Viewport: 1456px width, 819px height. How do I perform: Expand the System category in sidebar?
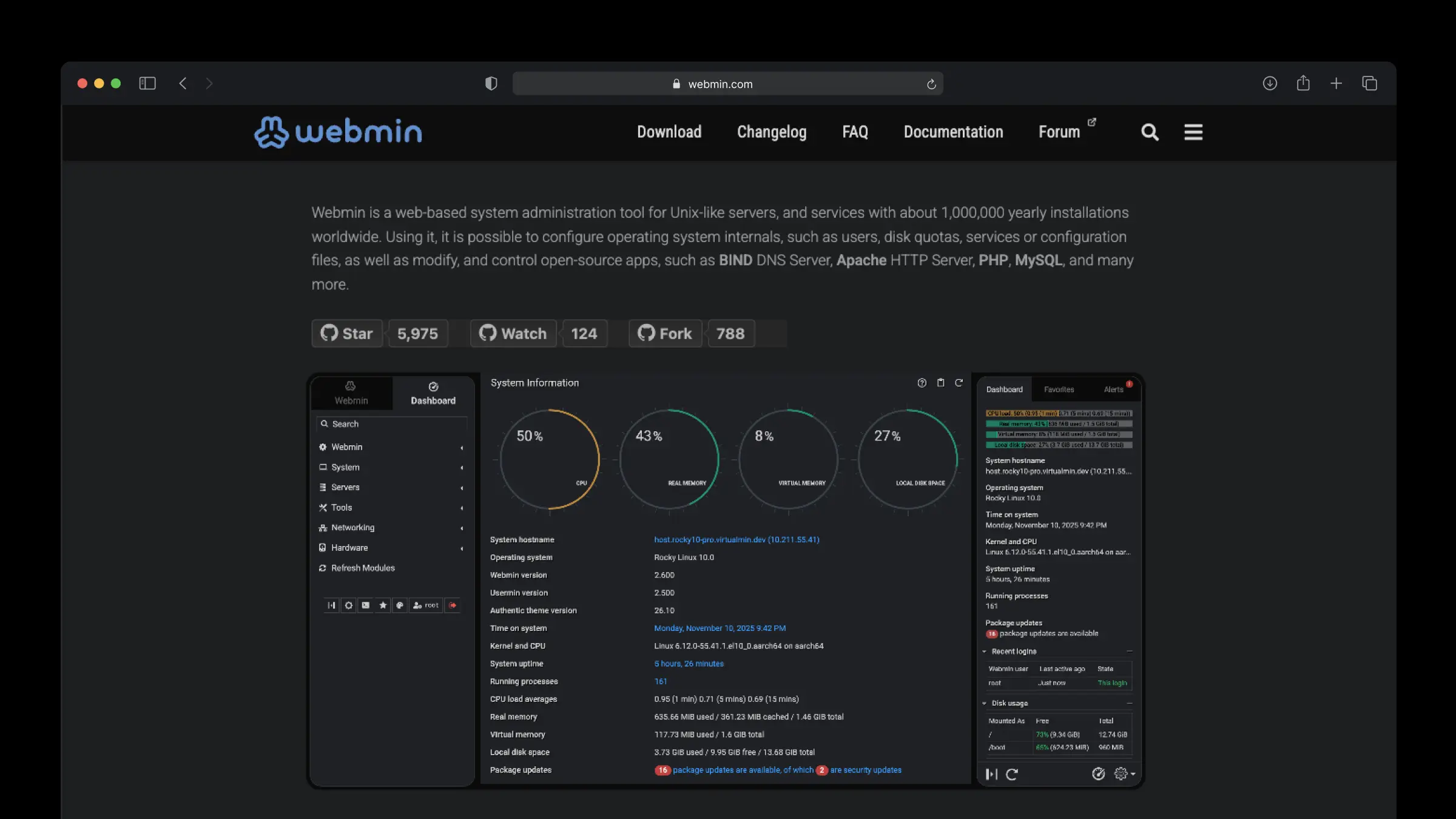point(391,467)
